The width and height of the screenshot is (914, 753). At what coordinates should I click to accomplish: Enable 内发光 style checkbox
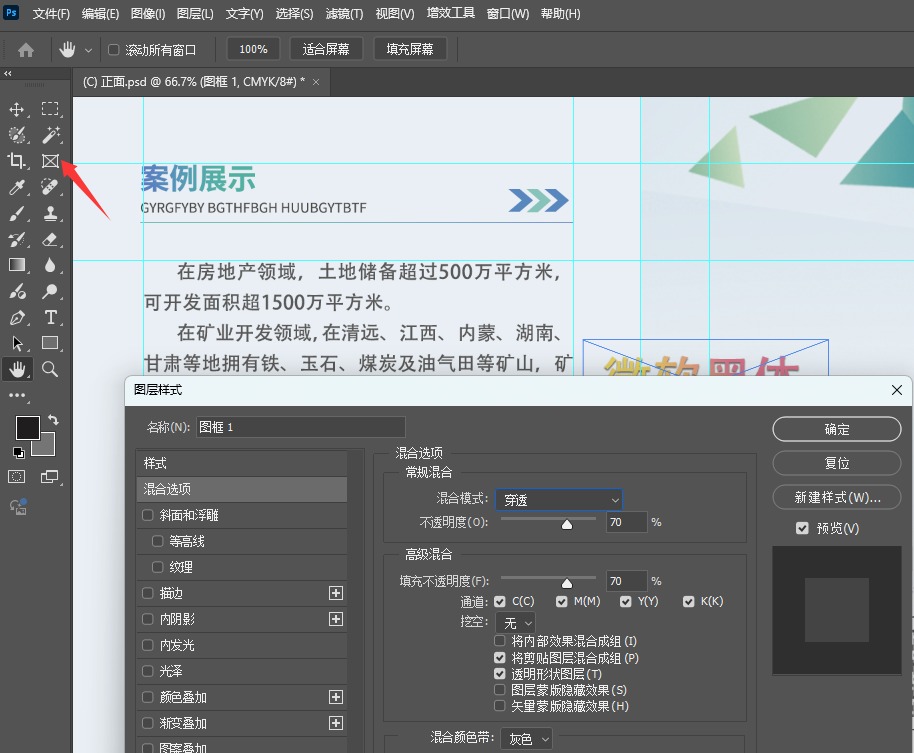click(148, 645)
